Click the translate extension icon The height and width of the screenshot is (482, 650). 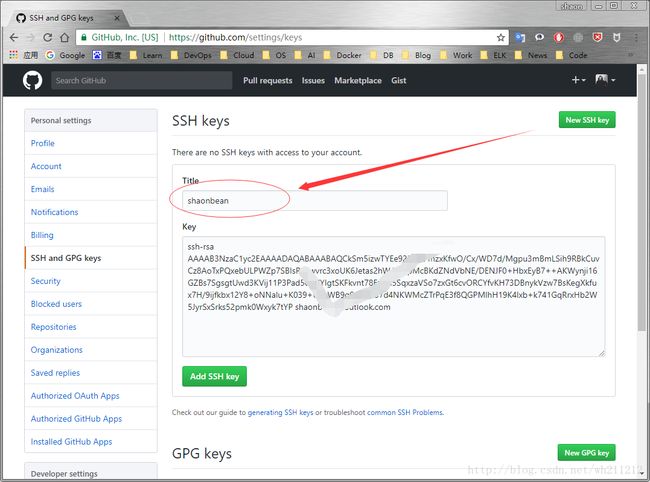tap(520, 38)
